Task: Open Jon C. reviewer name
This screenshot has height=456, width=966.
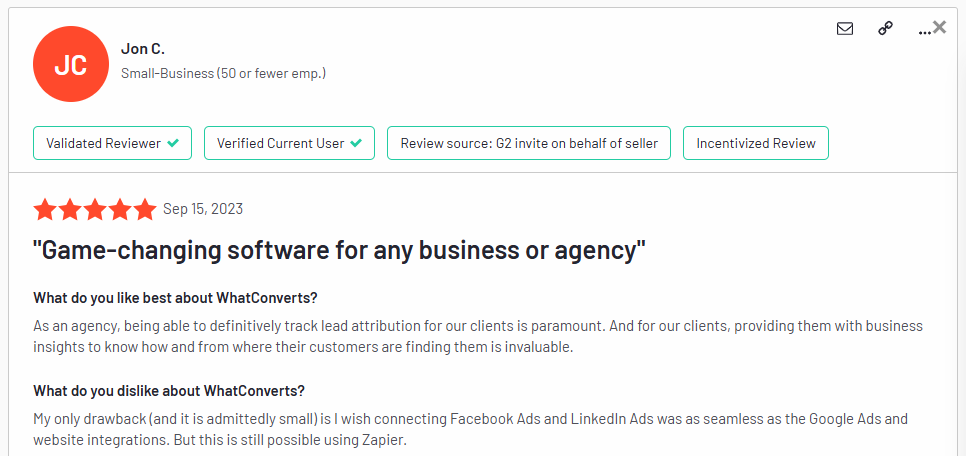Action: [x=143, y=49]
